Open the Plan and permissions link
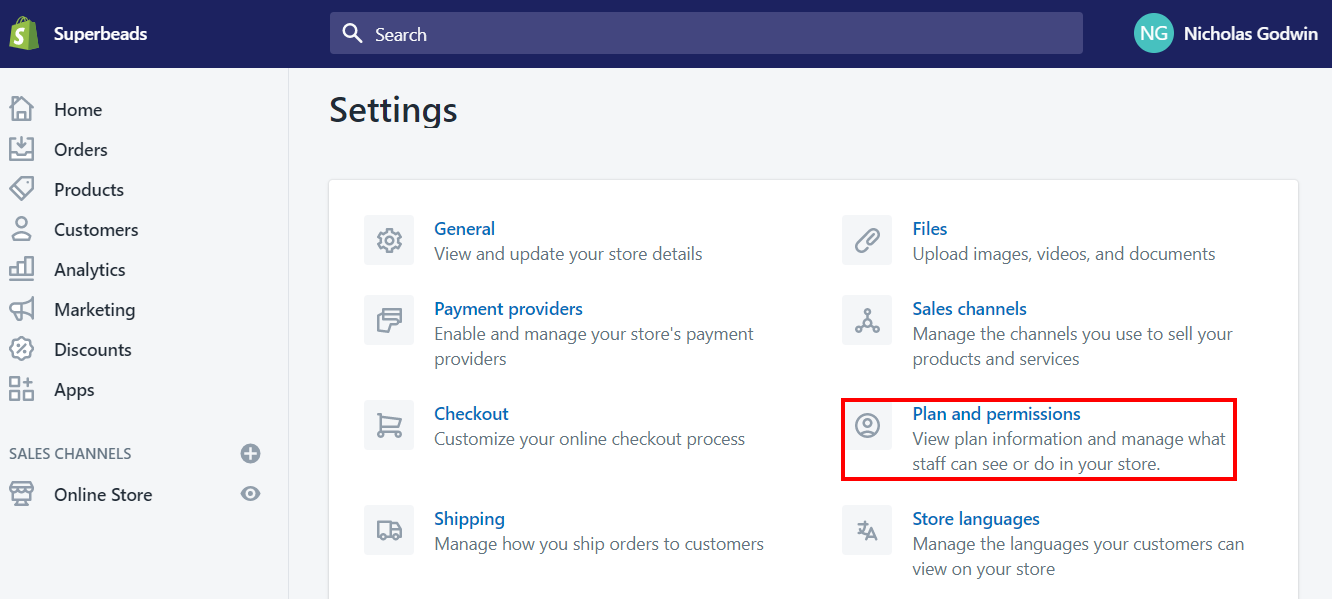The height and width of the screenshot is (599, 1332). coord(996,414)
